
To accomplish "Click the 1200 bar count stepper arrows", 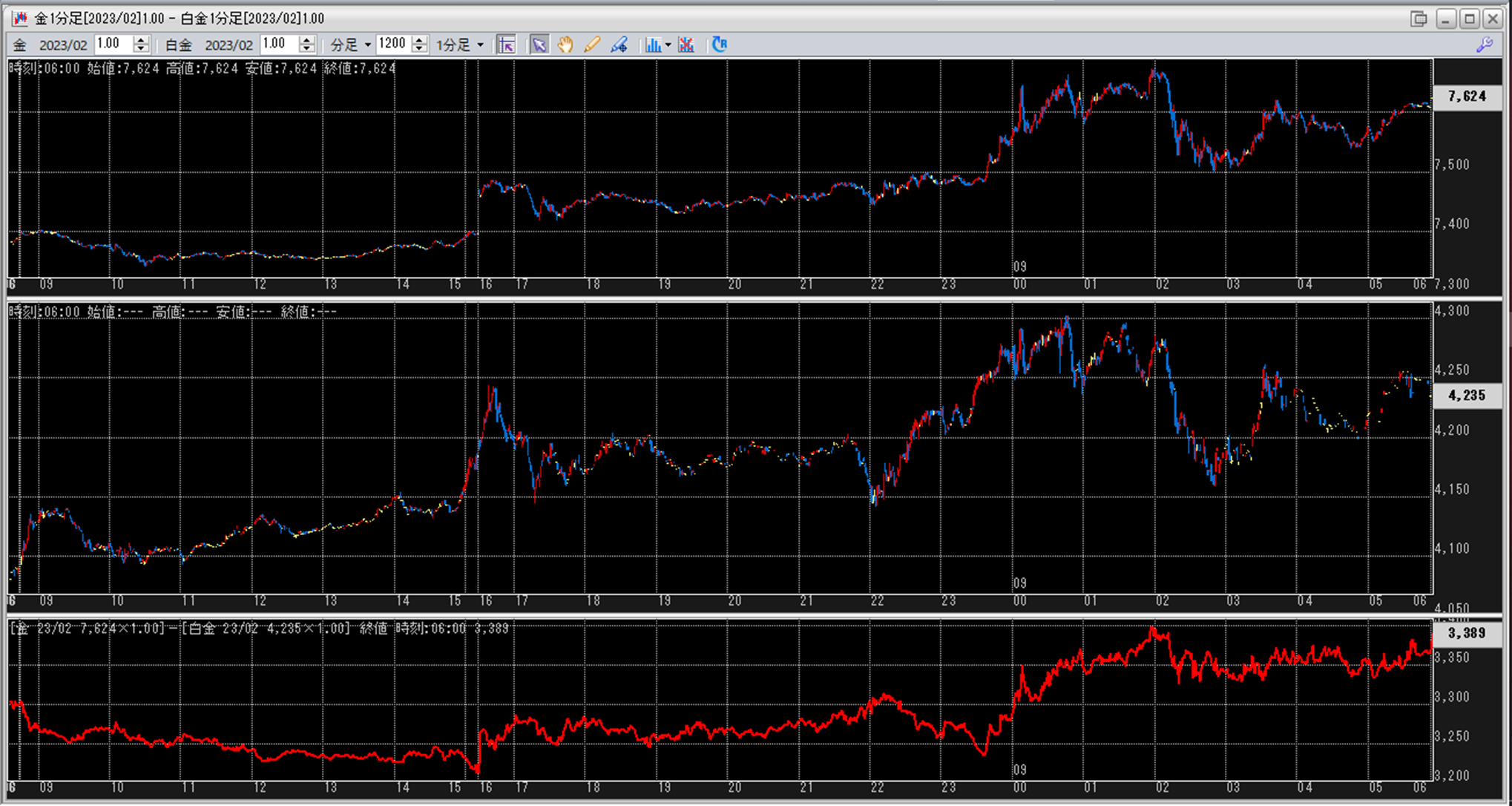I will coord(419,45).
